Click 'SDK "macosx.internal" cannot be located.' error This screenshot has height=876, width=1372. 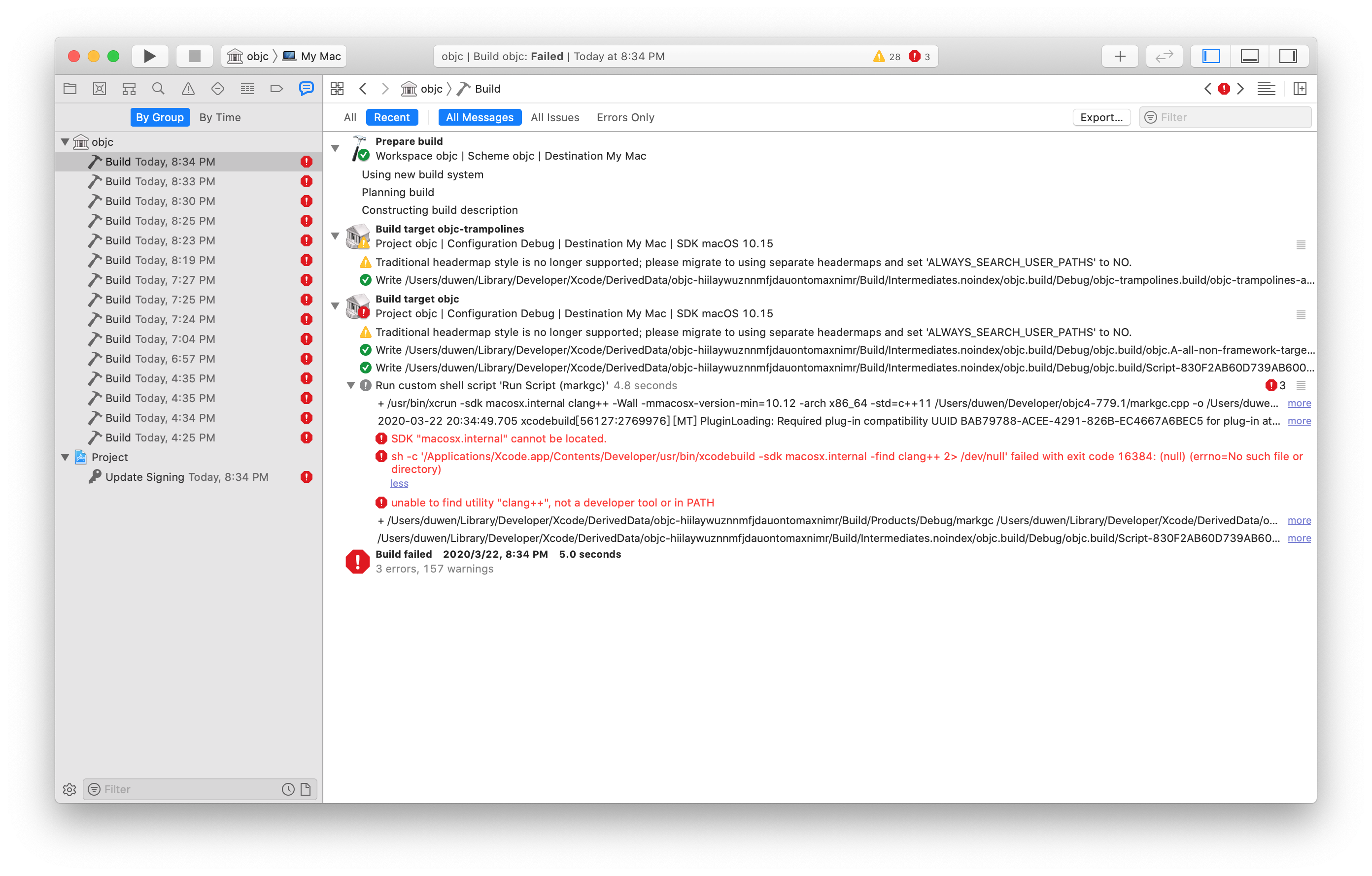pos(499,438)
